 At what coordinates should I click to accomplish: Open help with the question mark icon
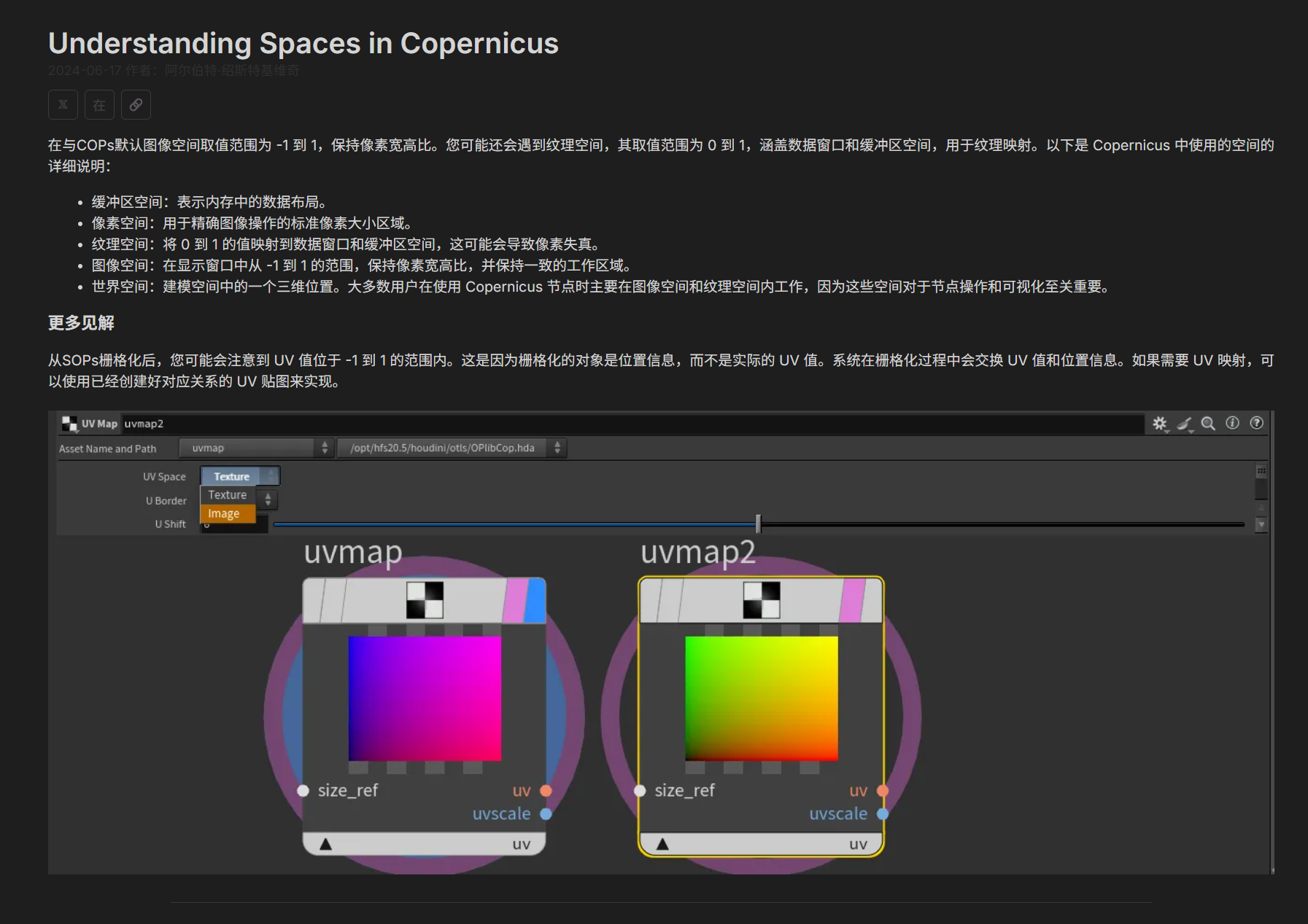(x=1256, y=423)
